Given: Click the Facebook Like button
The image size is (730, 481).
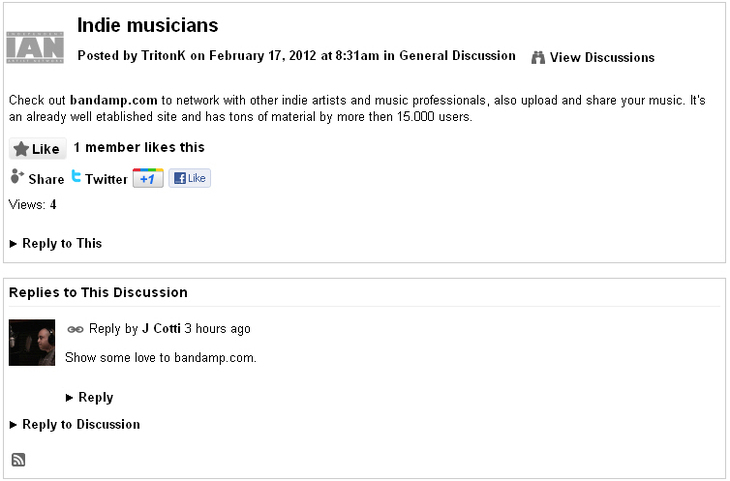Looking at the screenshot, I should point(189,178).
